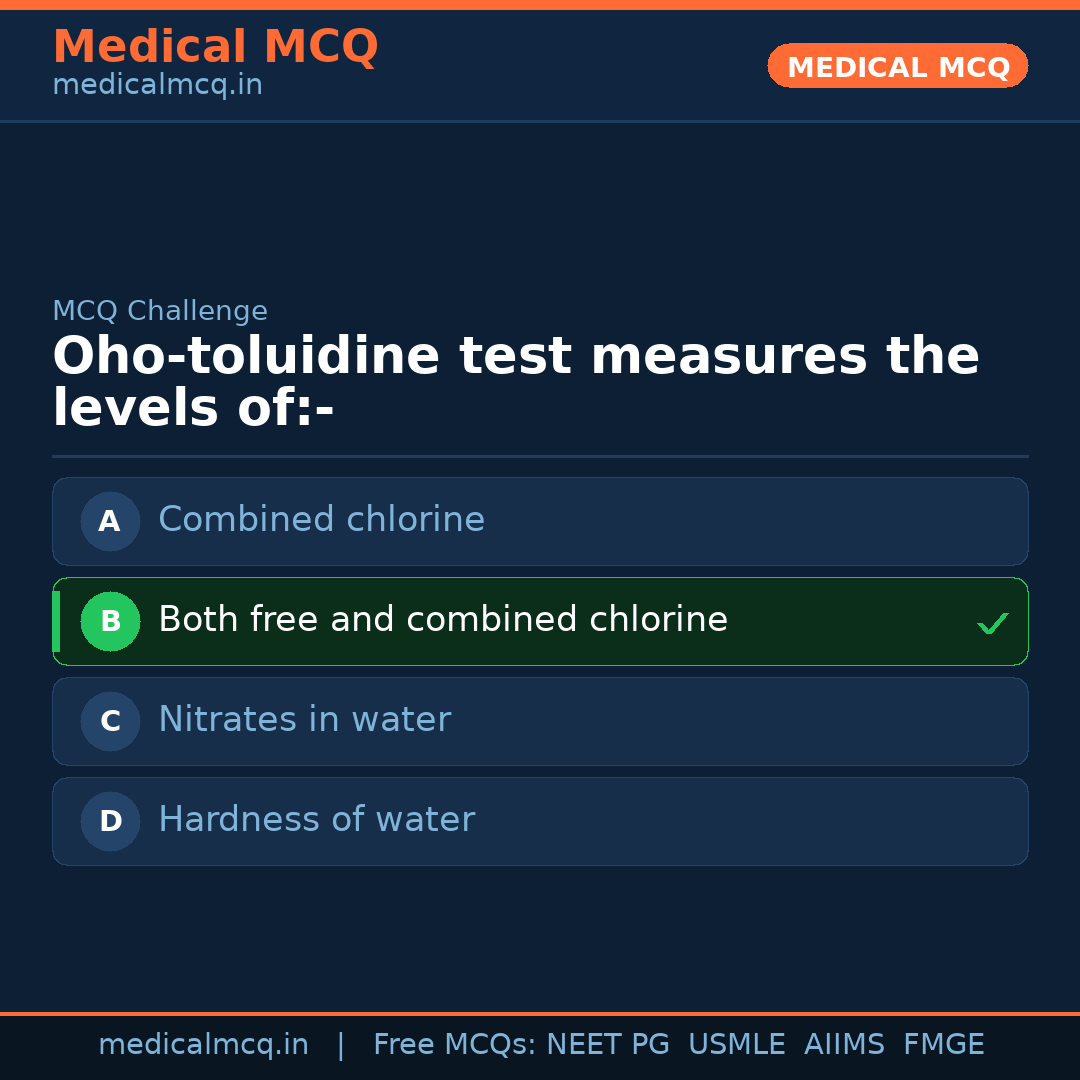The image size is (1080, 1080).
Task: Open the medicalmcq.in link in the footer
Action: 203,1045
